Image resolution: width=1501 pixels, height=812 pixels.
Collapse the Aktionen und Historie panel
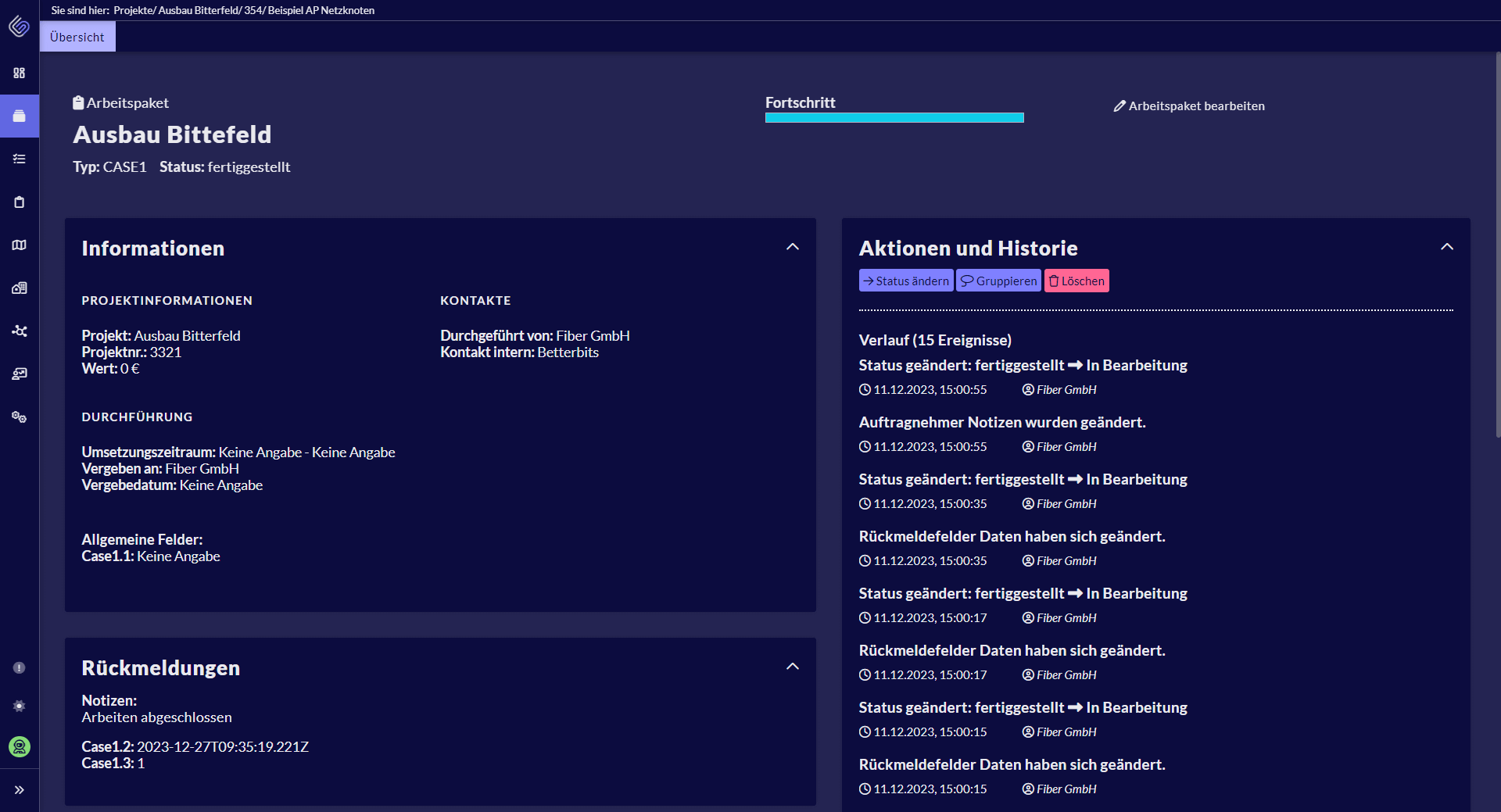point(1446,247)
